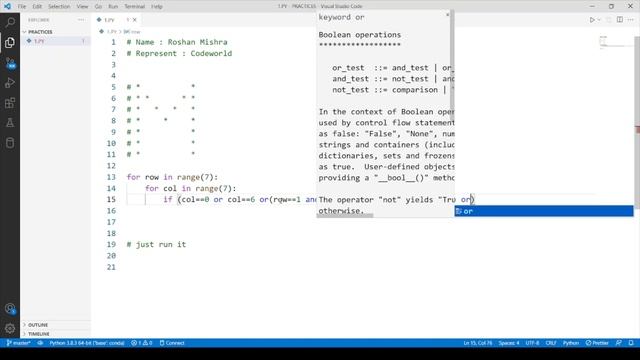Screen dimensions: 640x360
Task: Select the 1.py editor tab
Action: pyautogui.click(x=116, y=20)
